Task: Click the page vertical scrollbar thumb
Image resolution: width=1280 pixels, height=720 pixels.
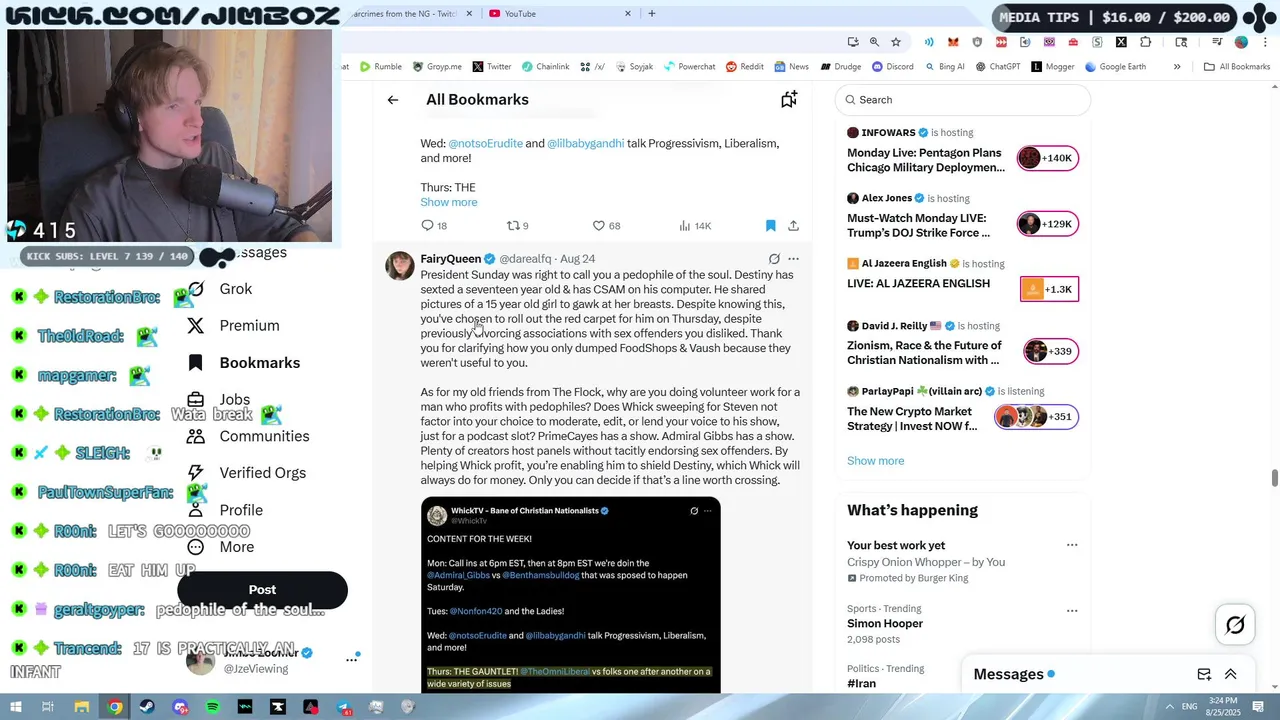Action: [x=1274, y=478]
